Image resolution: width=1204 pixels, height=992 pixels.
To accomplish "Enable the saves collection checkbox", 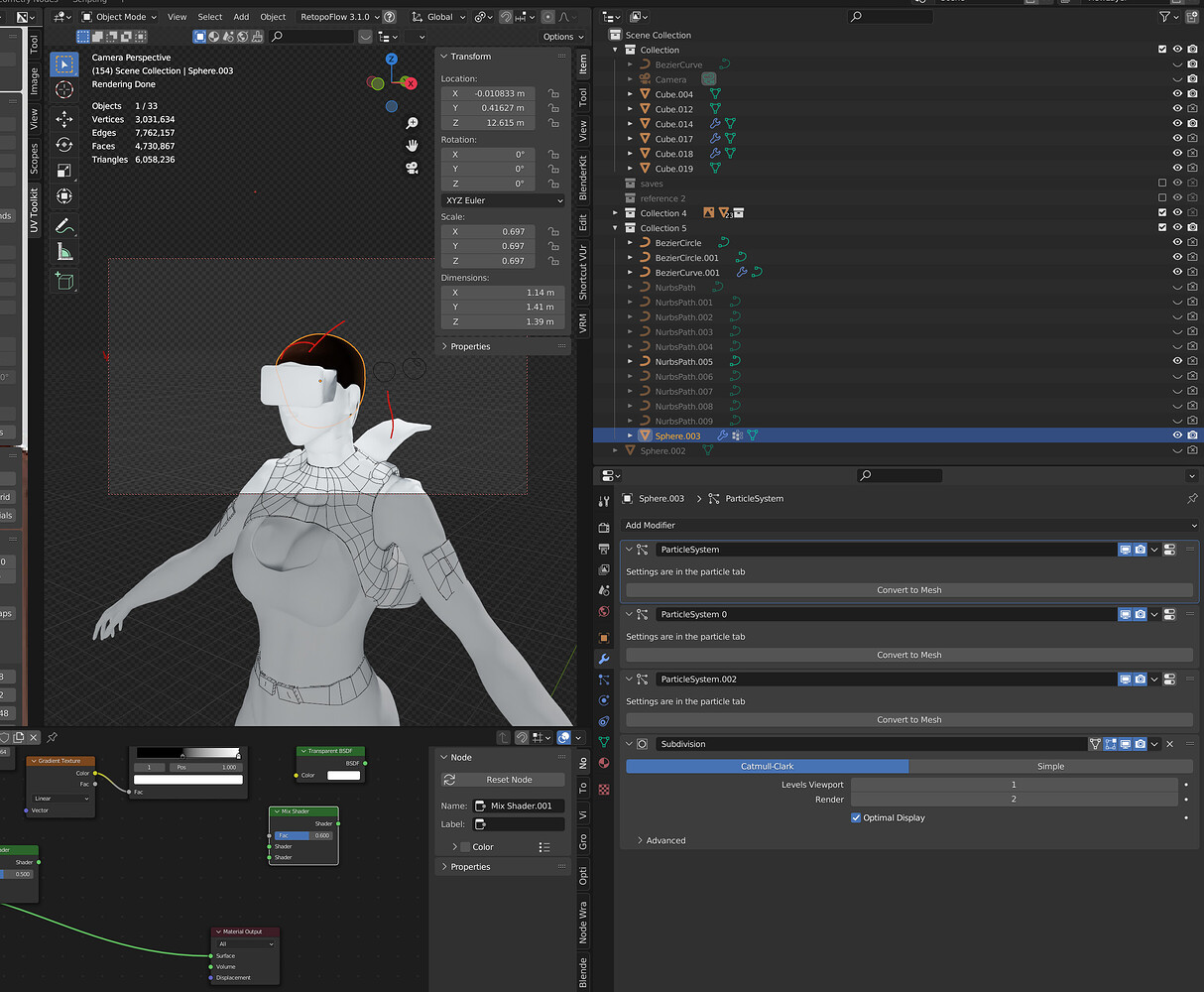I will tap(1162, 184).
